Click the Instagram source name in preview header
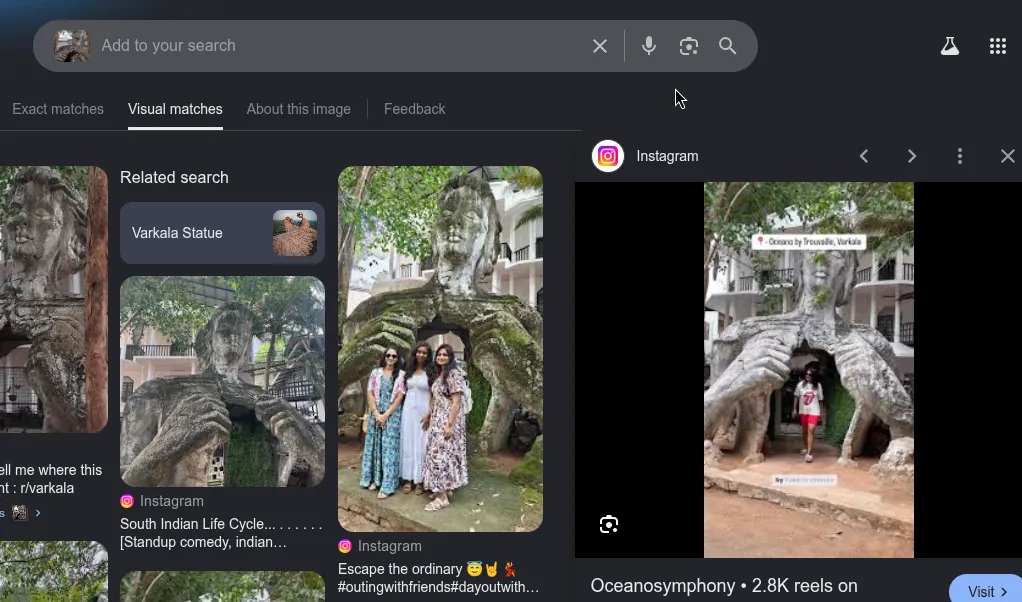The width and height of the screenshot is (1022, 602). coord(667,156)
